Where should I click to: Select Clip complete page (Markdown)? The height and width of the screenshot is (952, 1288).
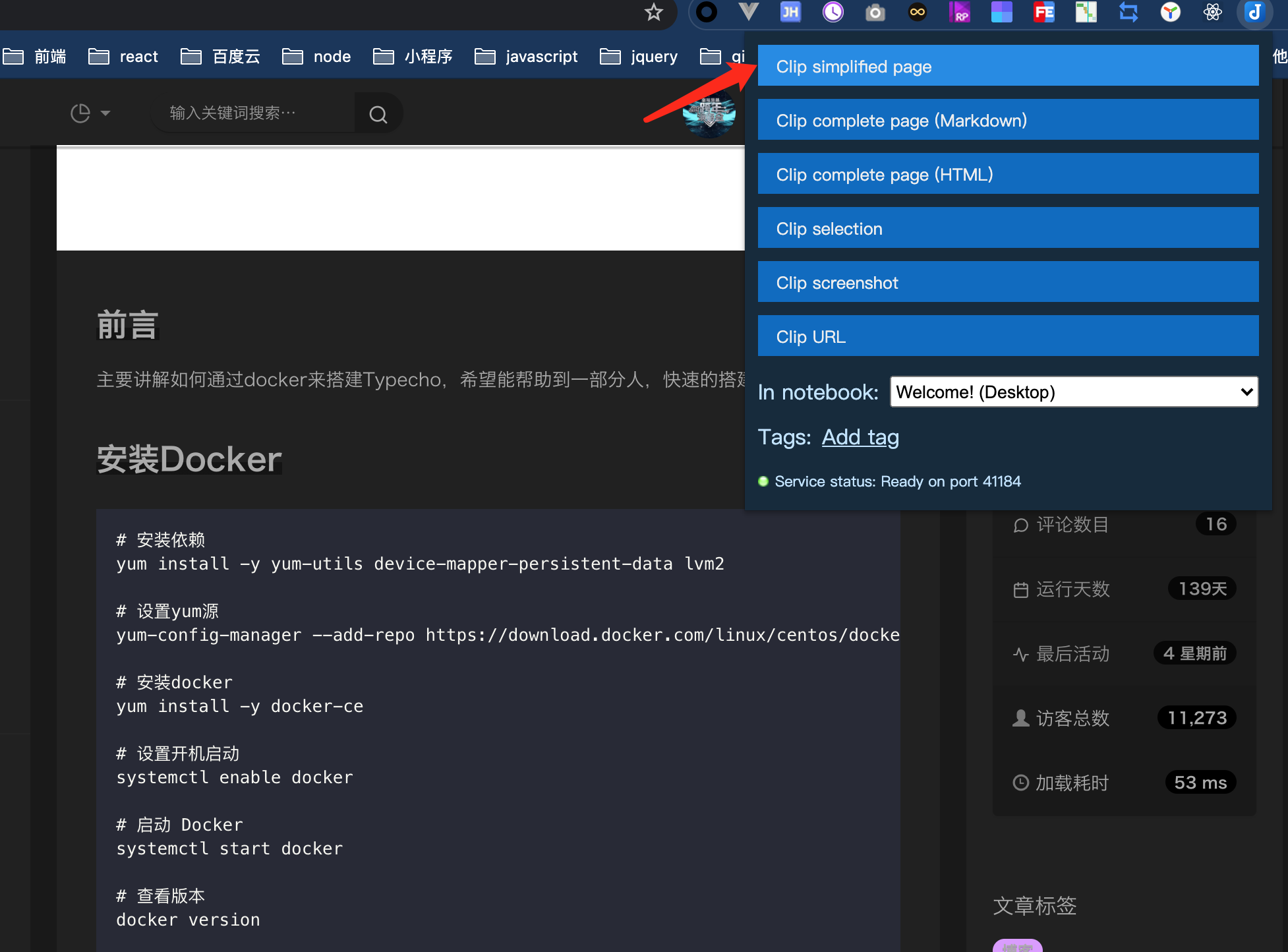click(x=1008, y=120)
